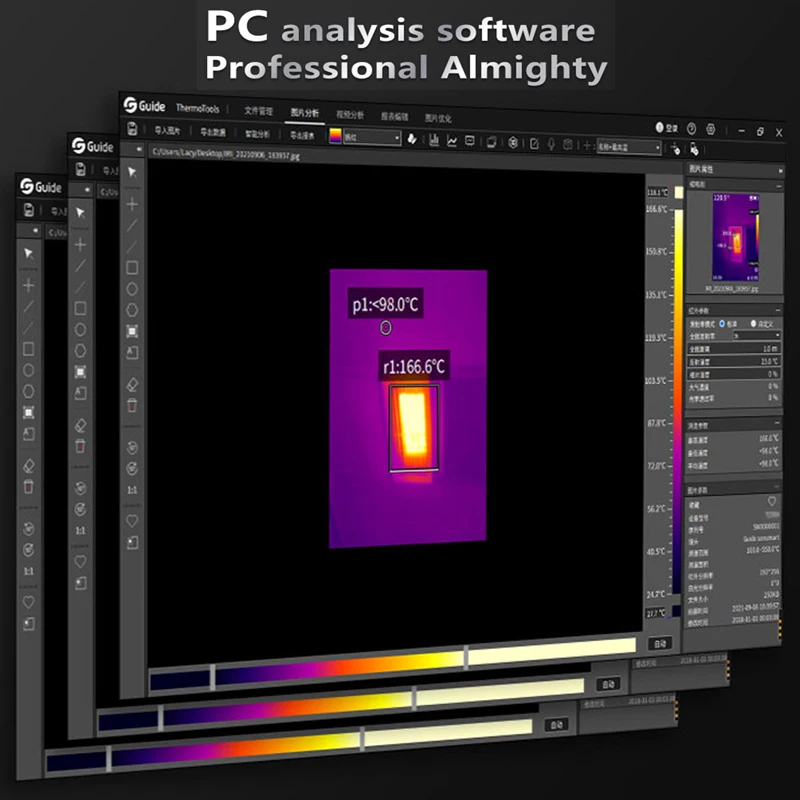The image size is (800, 800).
Task: Click the edit note pencil icon
Action: coord(534,144)
